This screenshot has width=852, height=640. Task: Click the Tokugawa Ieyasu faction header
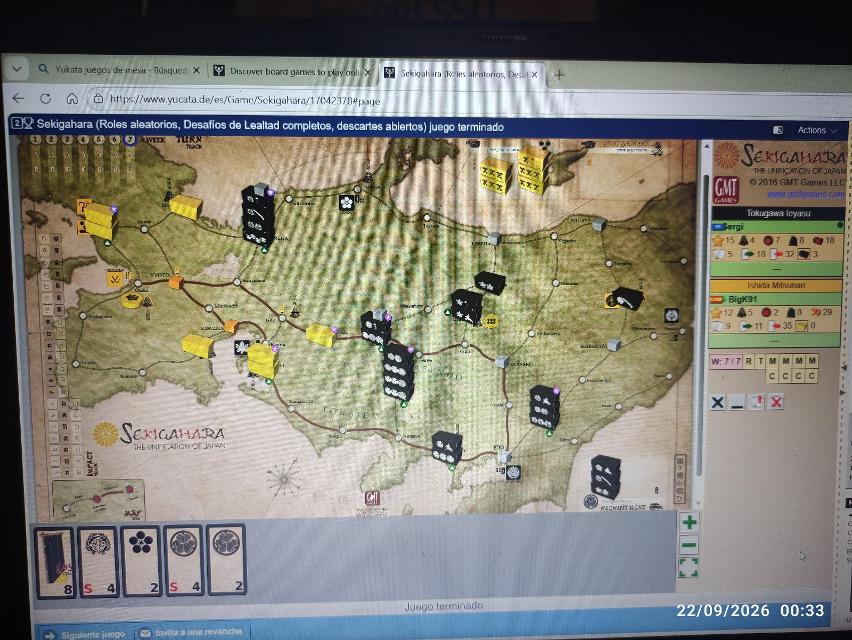click(x=778, y=213)
